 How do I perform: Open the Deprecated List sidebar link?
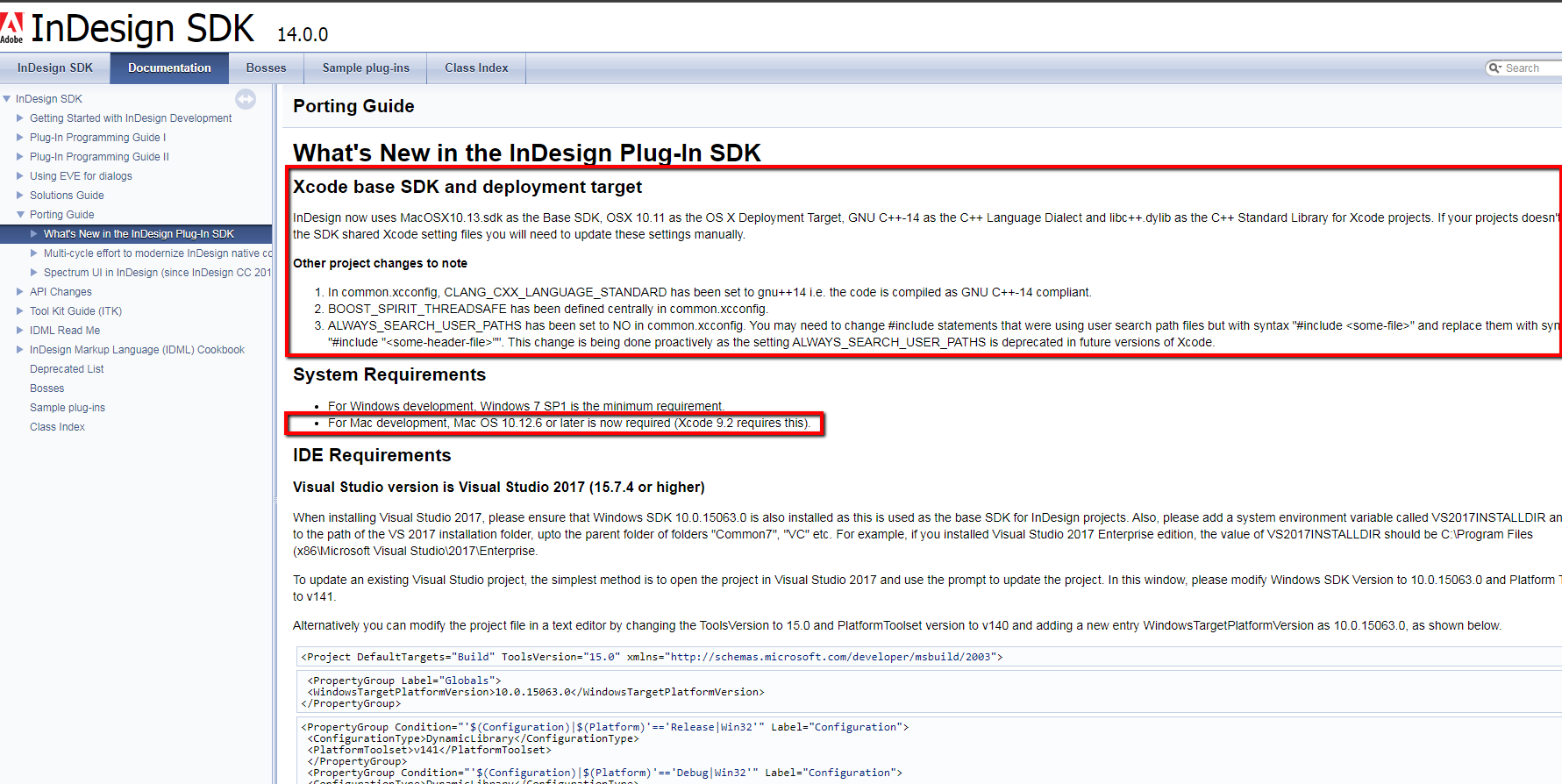click(67, 369)
